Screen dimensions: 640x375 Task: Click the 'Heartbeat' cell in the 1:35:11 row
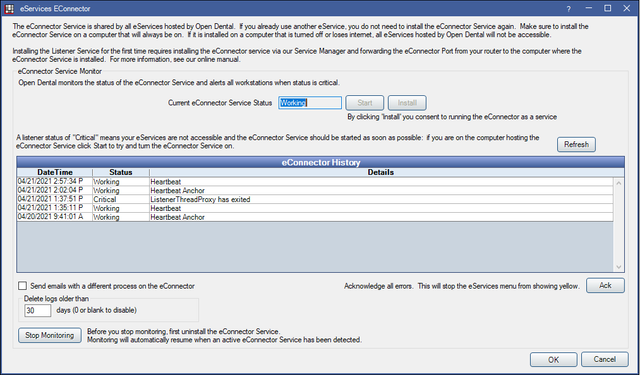tap(381, 208)
